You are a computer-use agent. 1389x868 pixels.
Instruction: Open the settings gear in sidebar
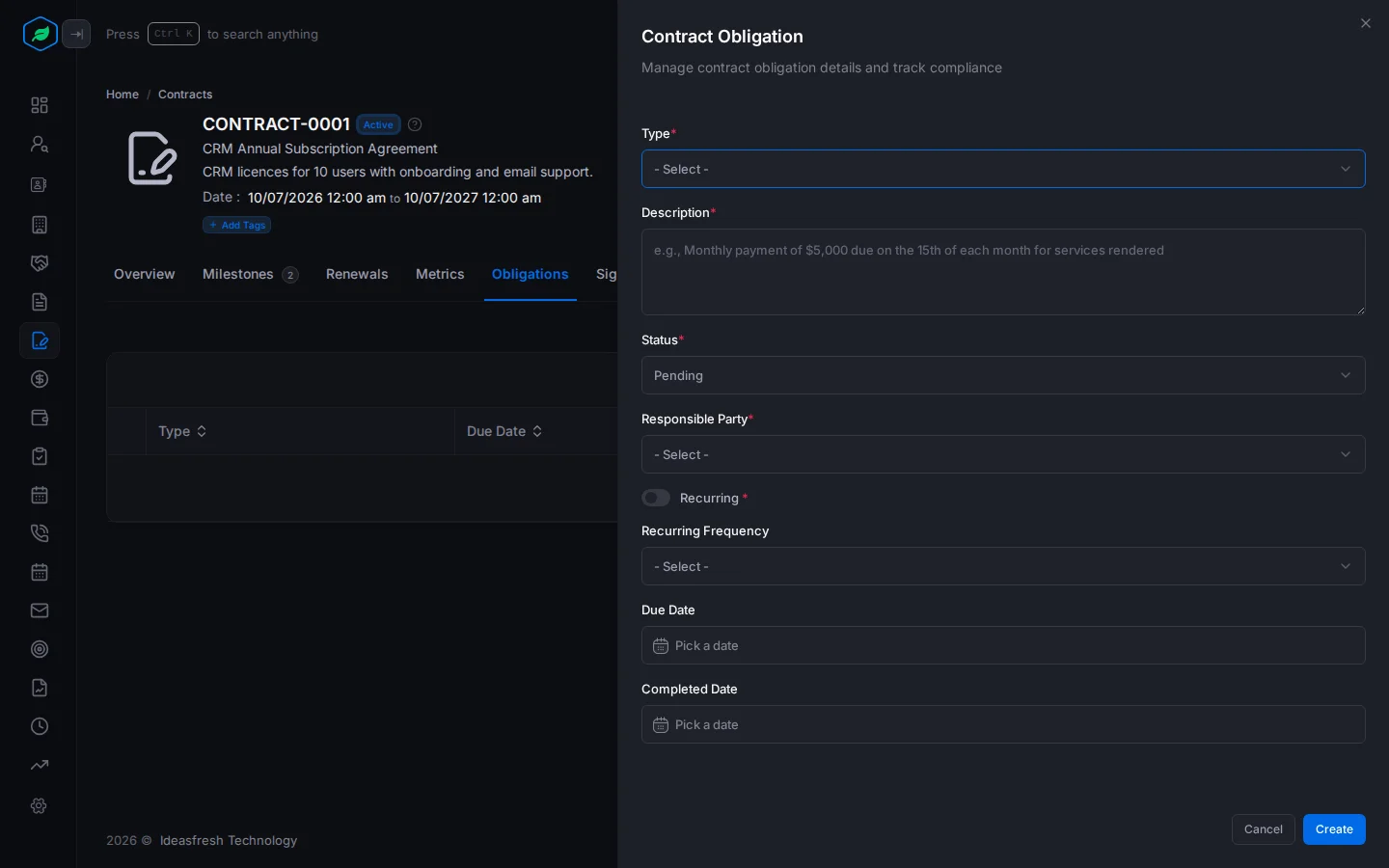(40, 805)
